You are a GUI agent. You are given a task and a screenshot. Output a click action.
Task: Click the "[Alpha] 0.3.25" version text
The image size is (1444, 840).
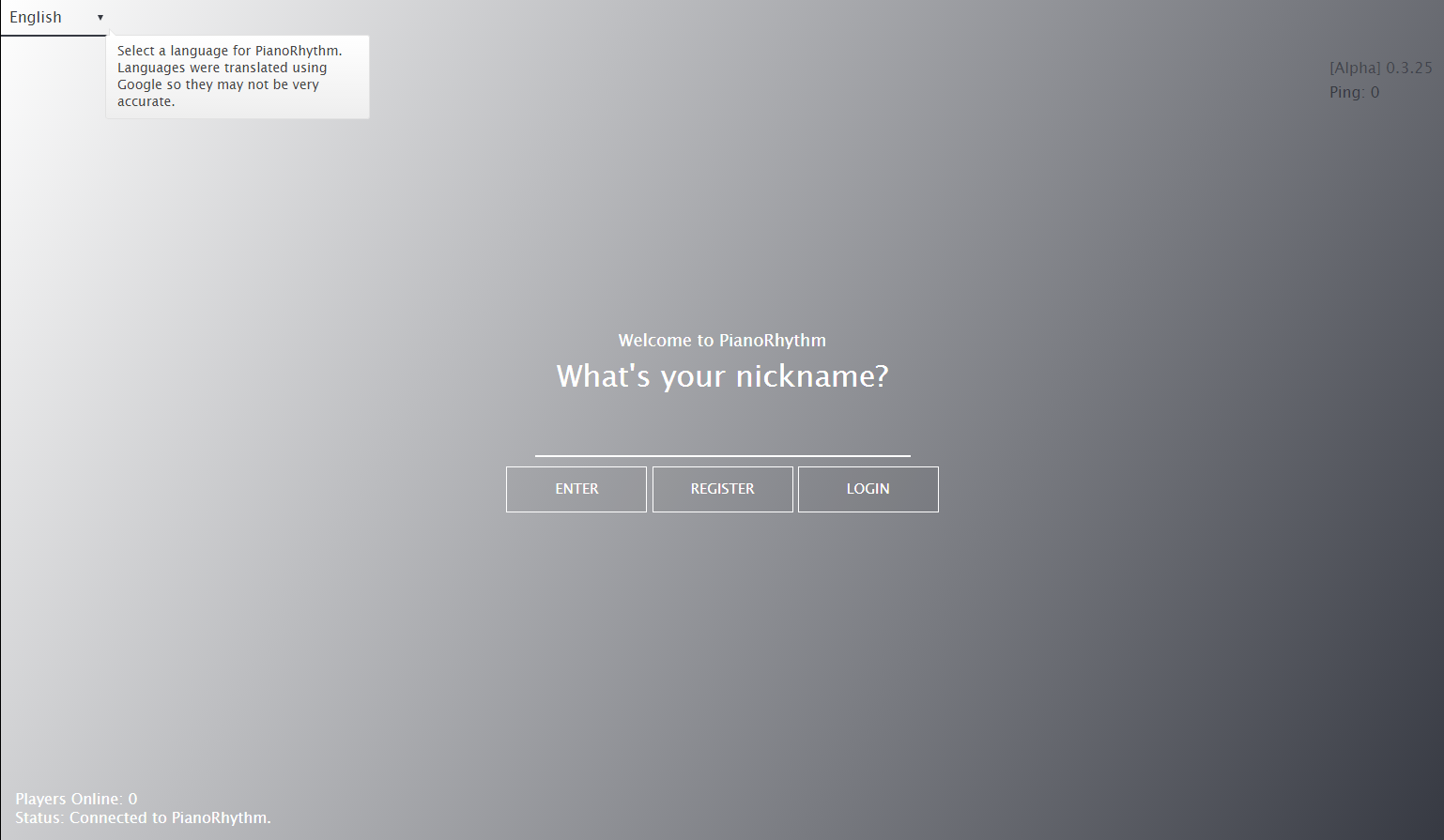[1381, 68]
